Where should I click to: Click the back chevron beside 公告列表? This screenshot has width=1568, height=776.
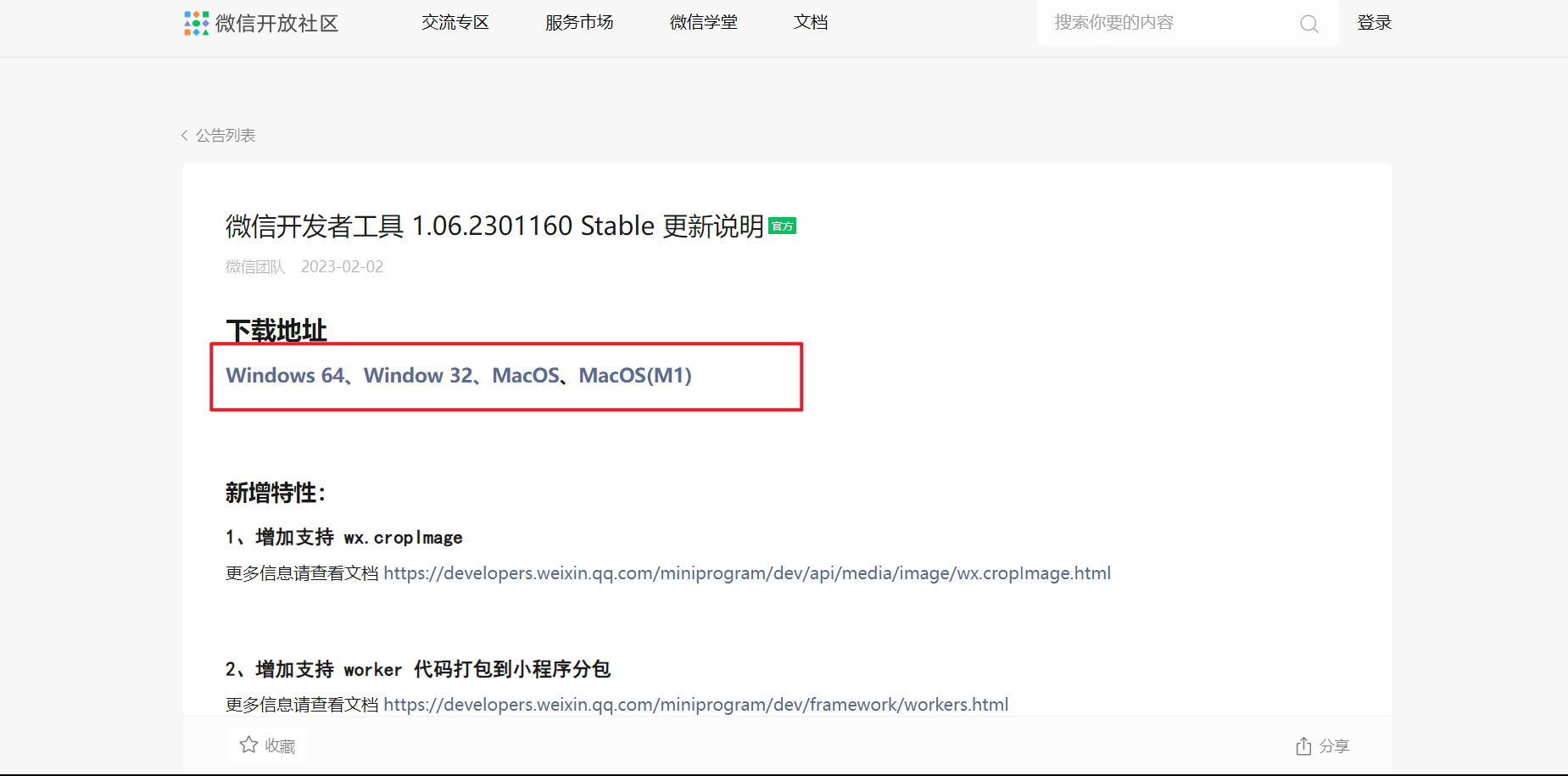(x=185, y=136)
